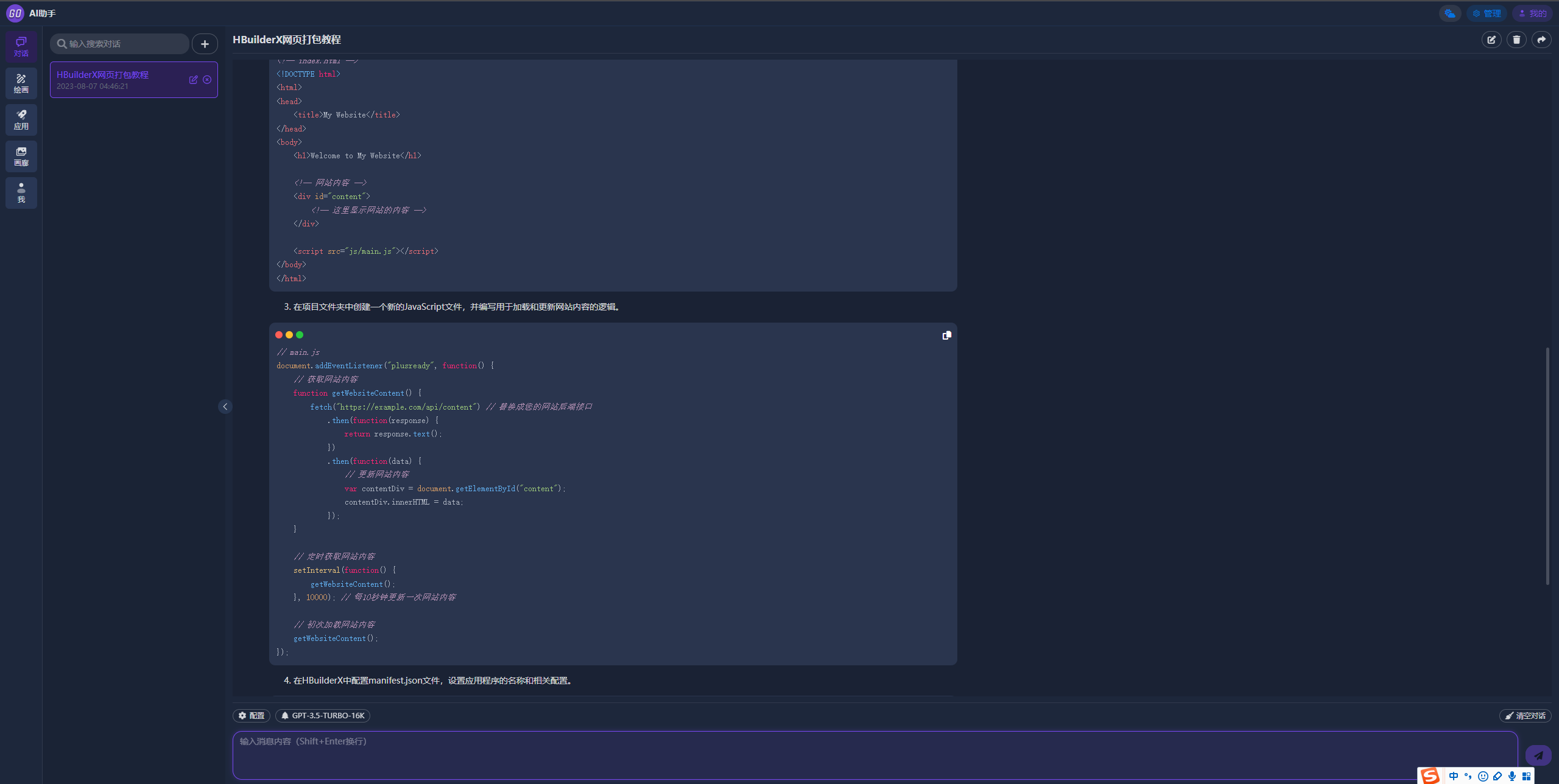Screen dimensions: 1559x784
Task: Focus the message input box
Action: pos(875,755)
